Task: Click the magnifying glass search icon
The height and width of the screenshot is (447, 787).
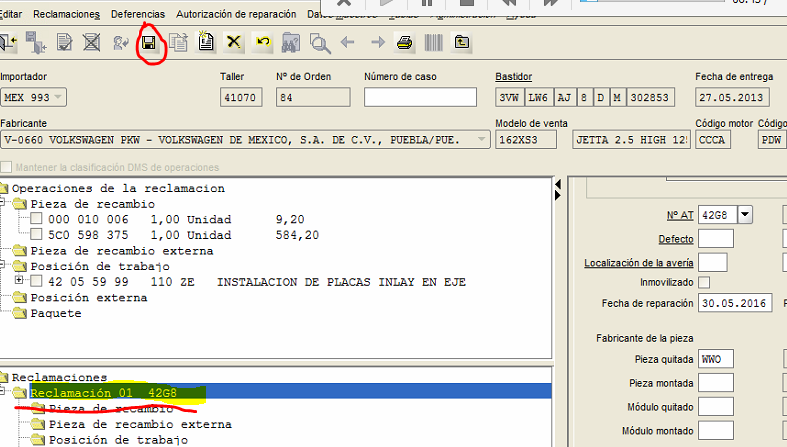Action: [320, 43]
